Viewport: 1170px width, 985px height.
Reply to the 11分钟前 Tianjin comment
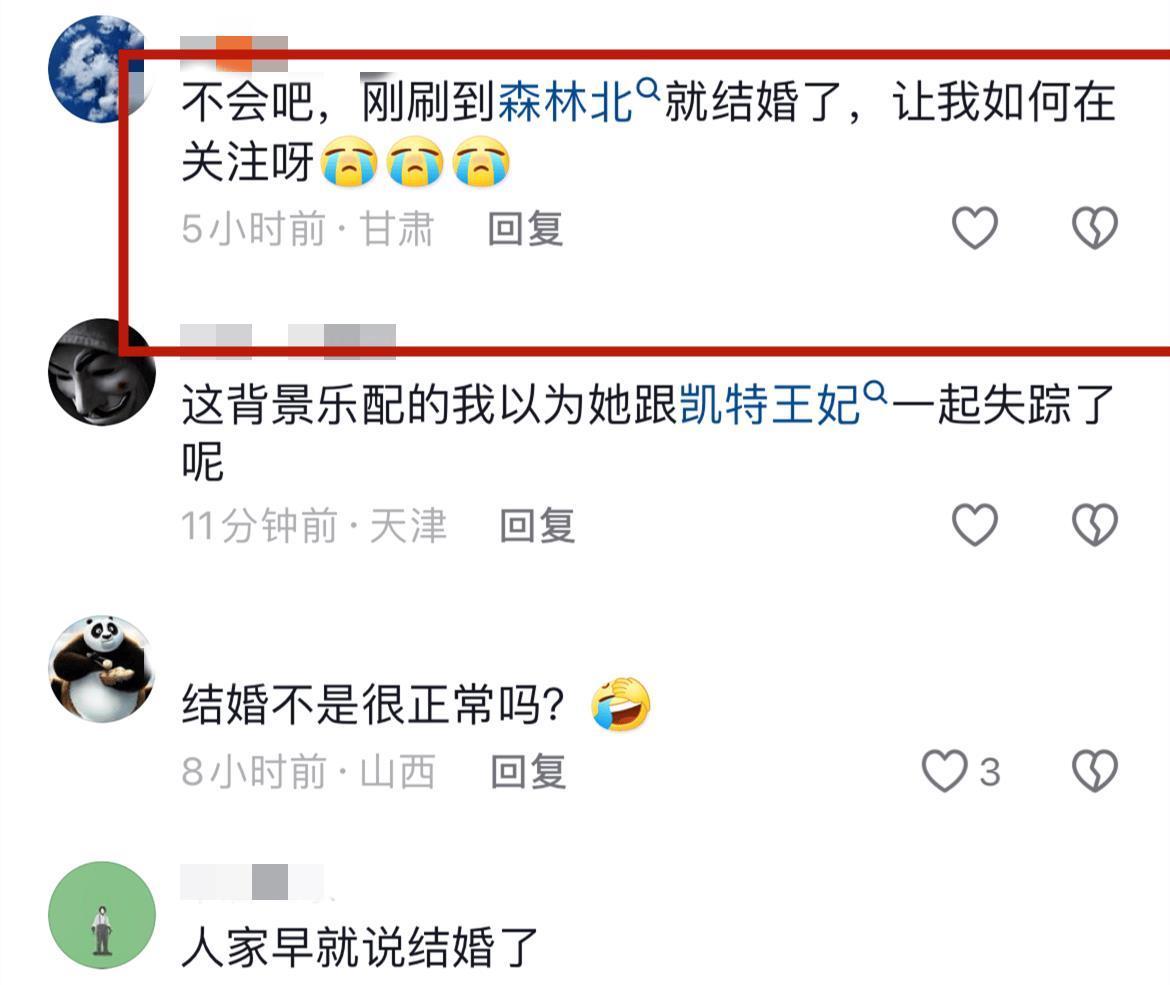(537, 525)
